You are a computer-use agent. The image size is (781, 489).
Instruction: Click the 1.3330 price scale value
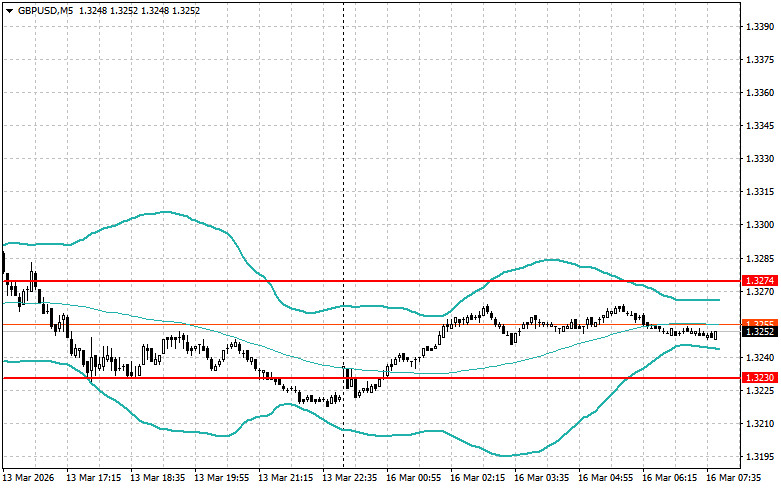pyautogui.click(x=761, y=159)
